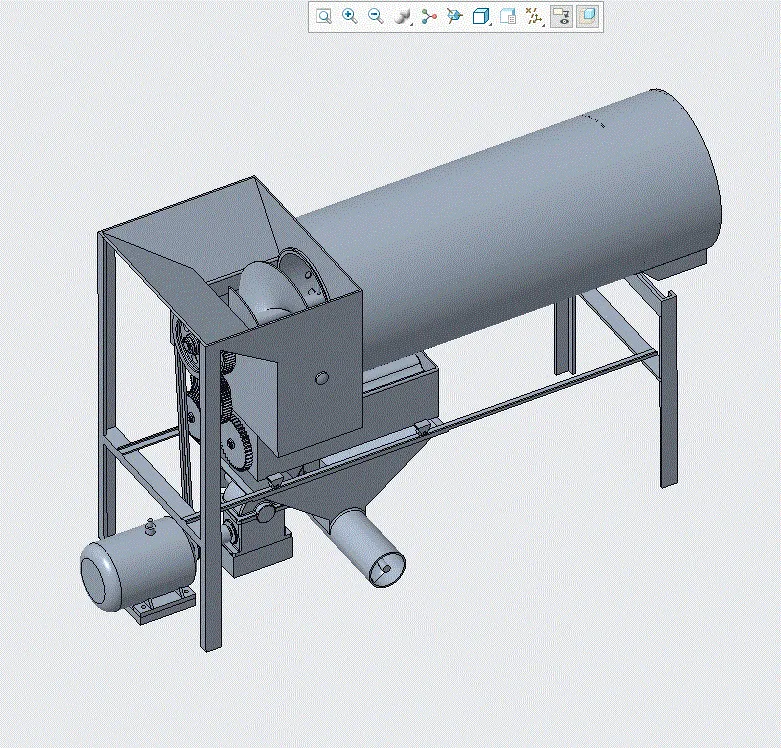Open the View Manager icon
Viewport: 781px width, 748px height.
[508, 16]
